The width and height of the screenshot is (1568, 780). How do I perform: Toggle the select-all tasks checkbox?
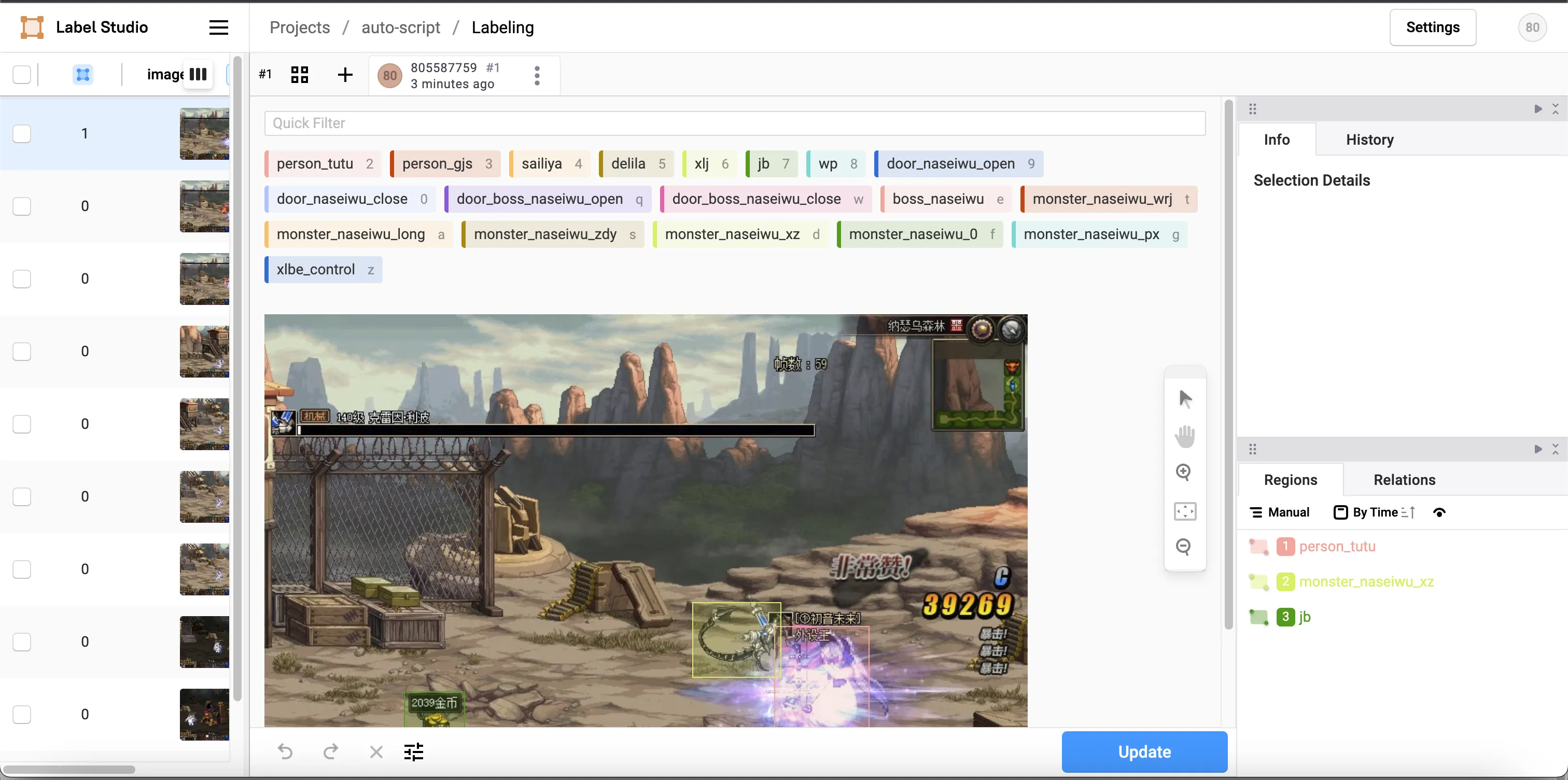22,74
